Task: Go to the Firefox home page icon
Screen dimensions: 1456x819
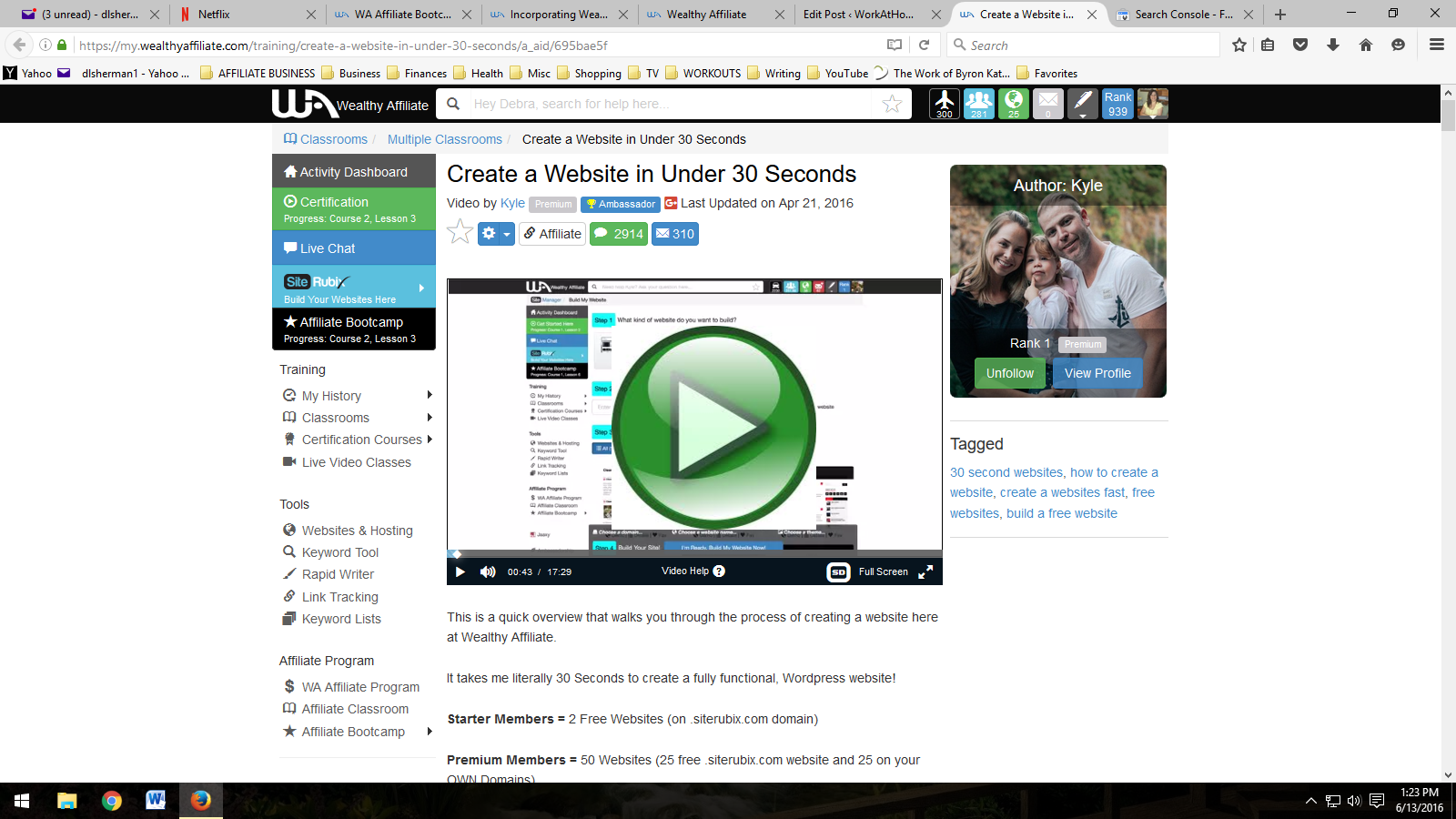Action: pos(1366,45)
